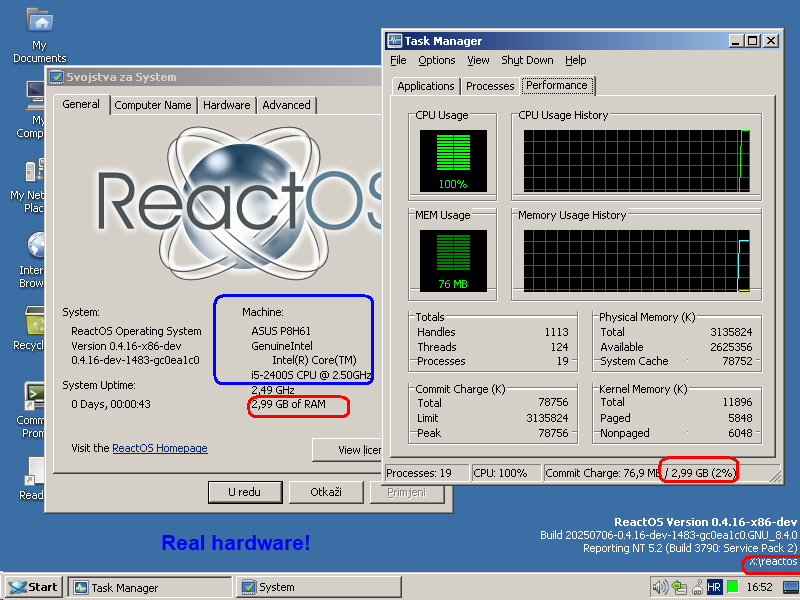The width and height of the screenshot is (800, 600).
Task: Click Physical Memory Total 3135824
Action: [x=731, y=332]
